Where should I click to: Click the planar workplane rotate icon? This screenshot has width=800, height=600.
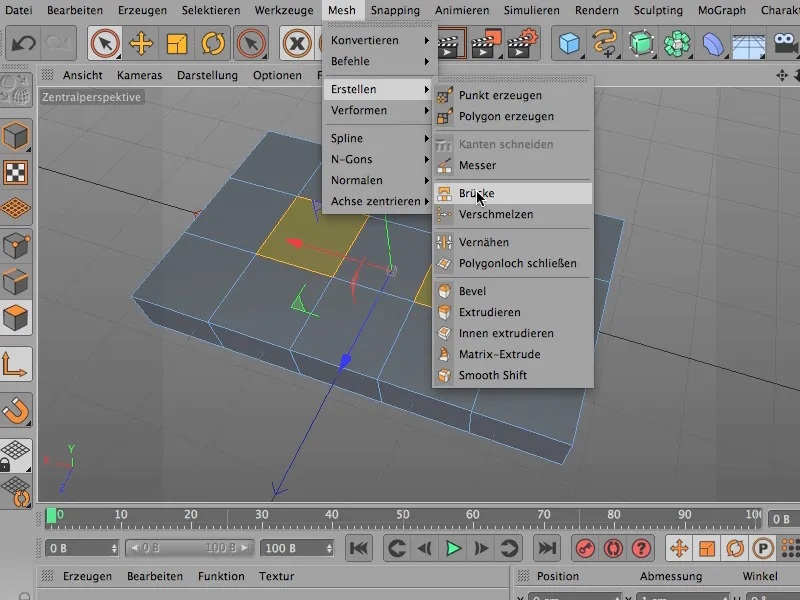[16, 491]
